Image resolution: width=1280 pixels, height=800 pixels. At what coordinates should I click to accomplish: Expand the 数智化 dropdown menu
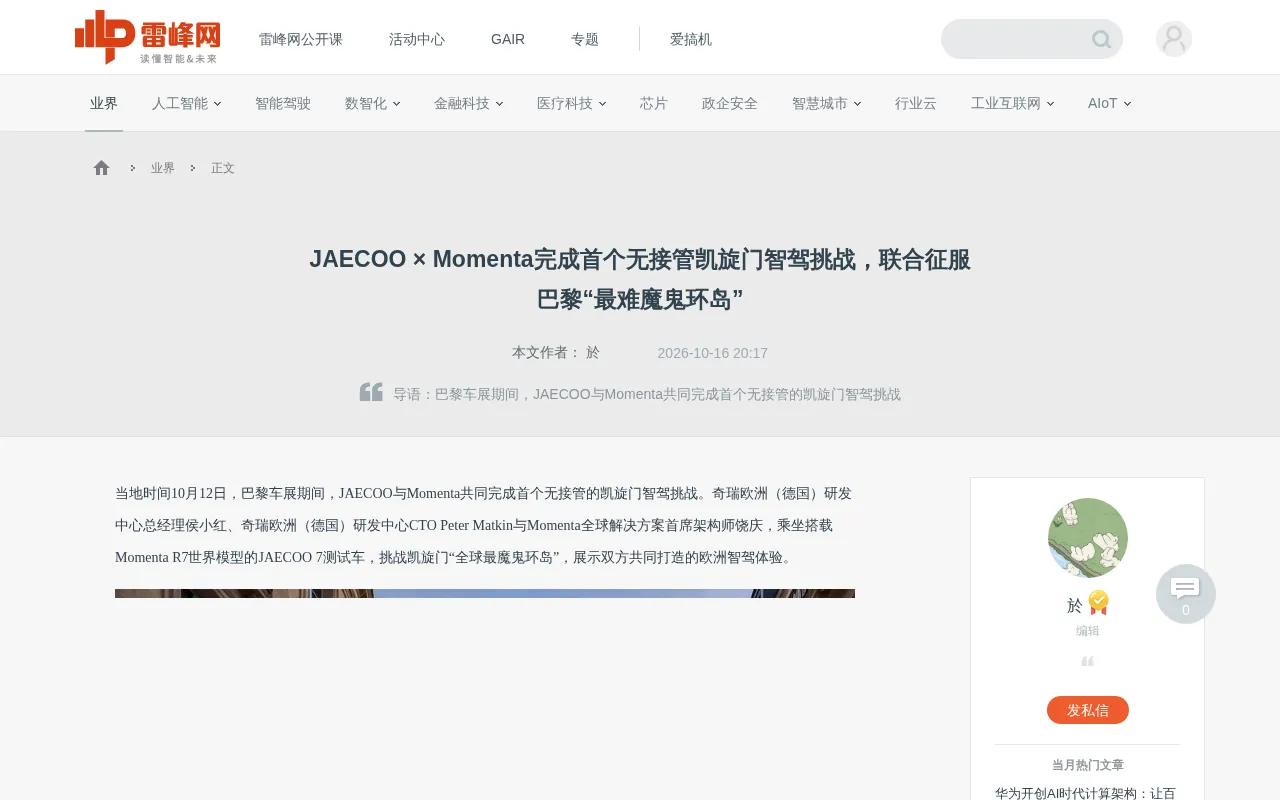point(372,103)
